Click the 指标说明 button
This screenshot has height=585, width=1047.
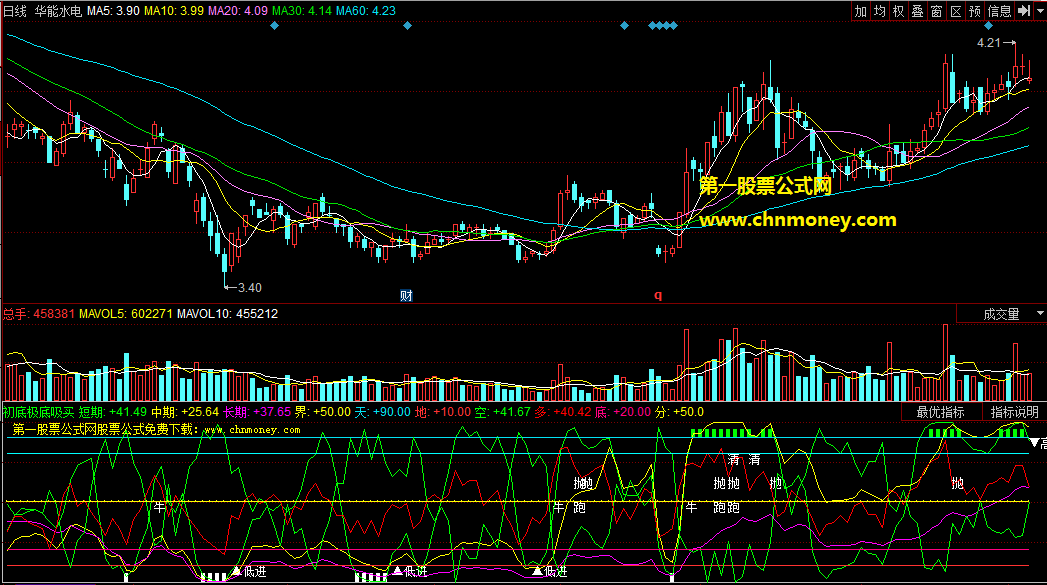(x=1014, y=412)
